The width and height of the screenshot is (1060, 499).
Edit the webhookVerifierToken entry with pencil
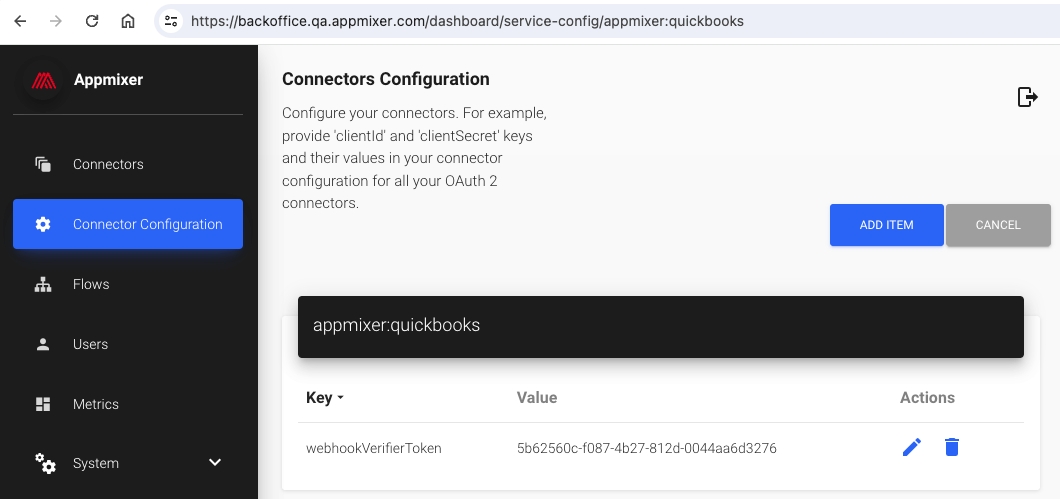[911, 447]
